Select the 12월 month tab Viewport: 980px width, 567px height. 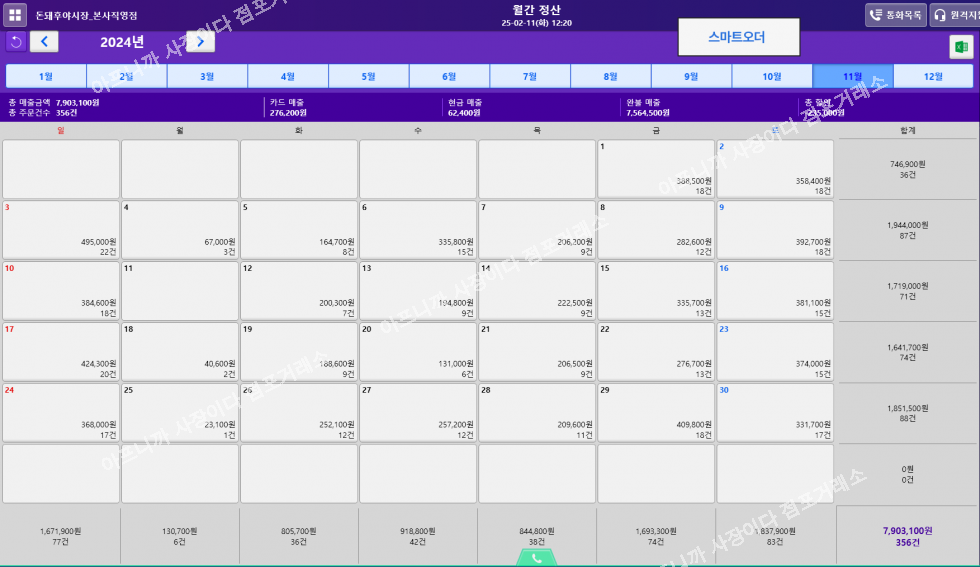click(933, 76)
